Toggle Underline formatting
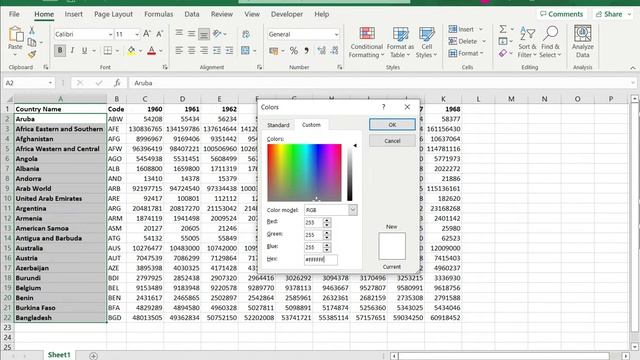 [84, 50]
